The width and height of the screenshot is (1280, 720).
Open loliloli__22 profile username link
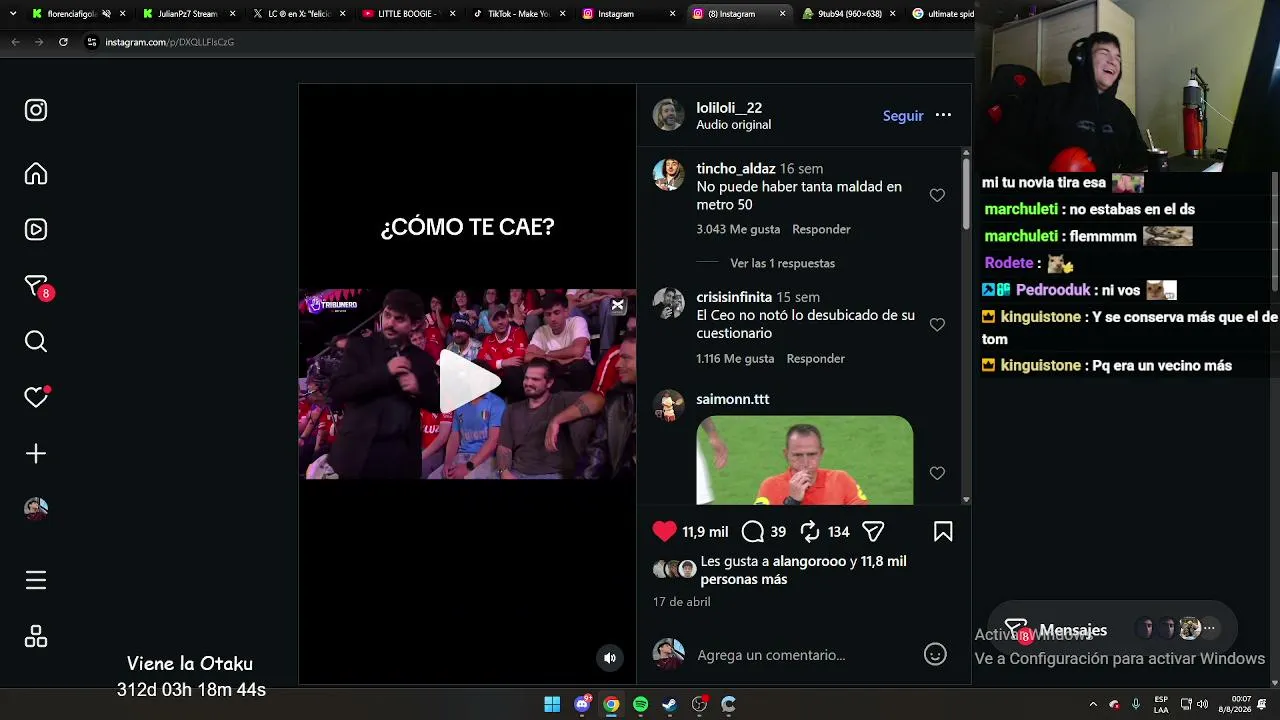point(729,108)
